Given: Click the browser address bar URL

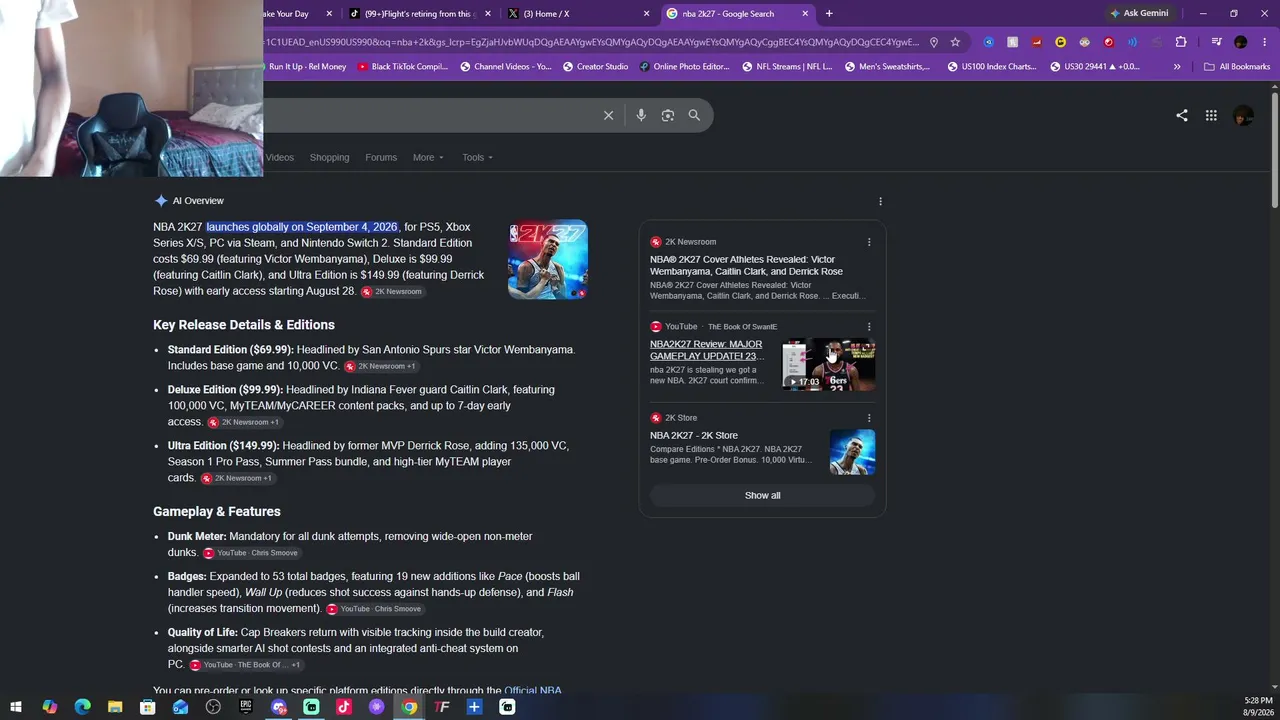Looking at the screenshot, I should (592, 42).
